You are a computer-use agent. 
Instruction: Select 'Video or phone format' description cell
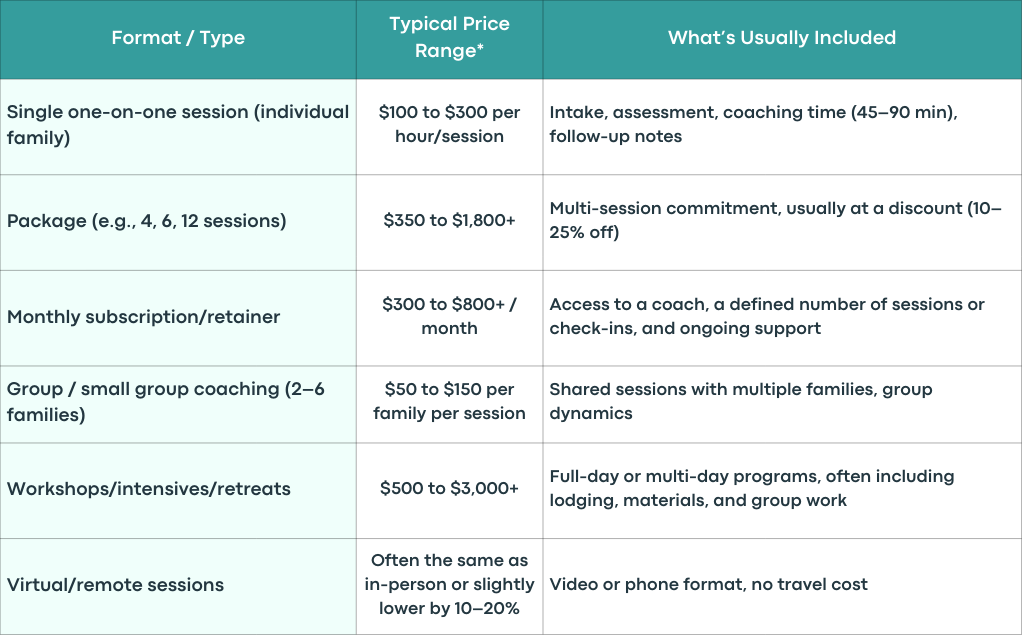(782, 587)
